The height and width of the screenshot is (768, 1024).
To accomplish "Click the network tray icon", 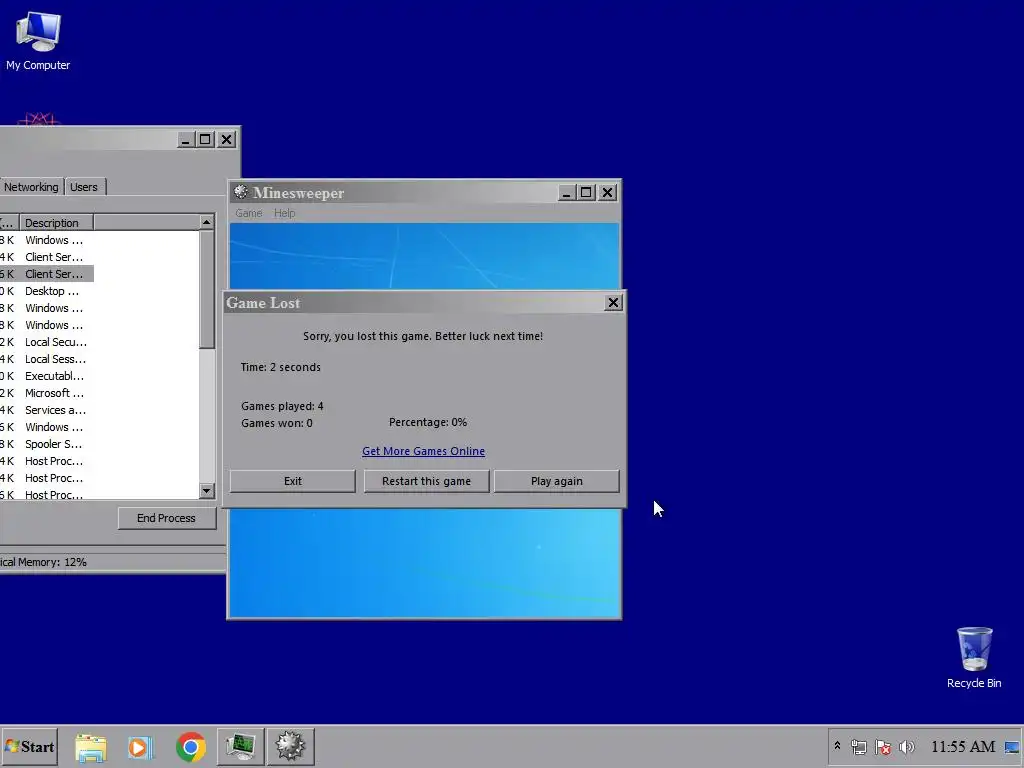I will 859,747.
